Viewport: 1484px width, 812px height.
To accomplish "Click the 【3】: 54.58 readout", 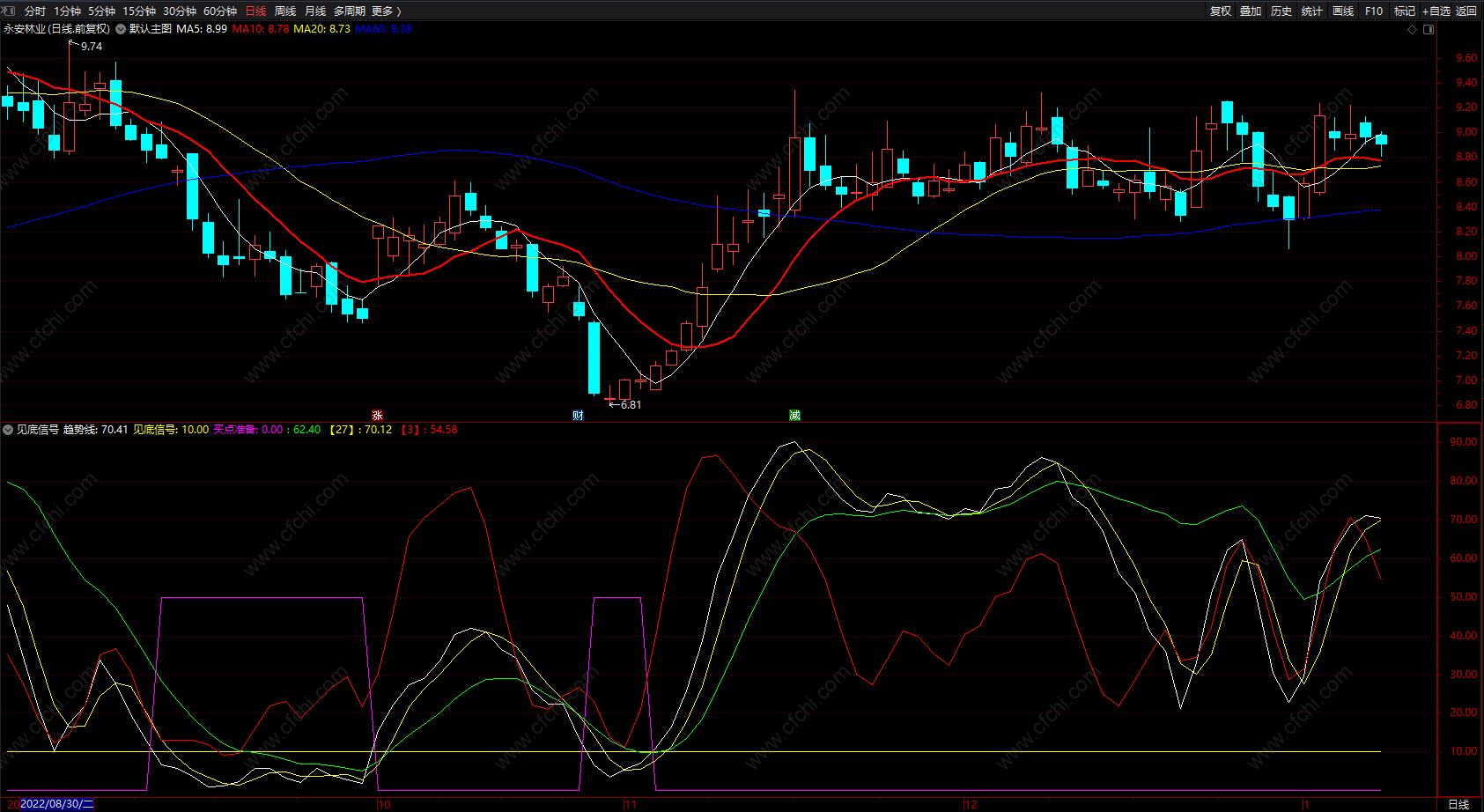I will (430, 430).
